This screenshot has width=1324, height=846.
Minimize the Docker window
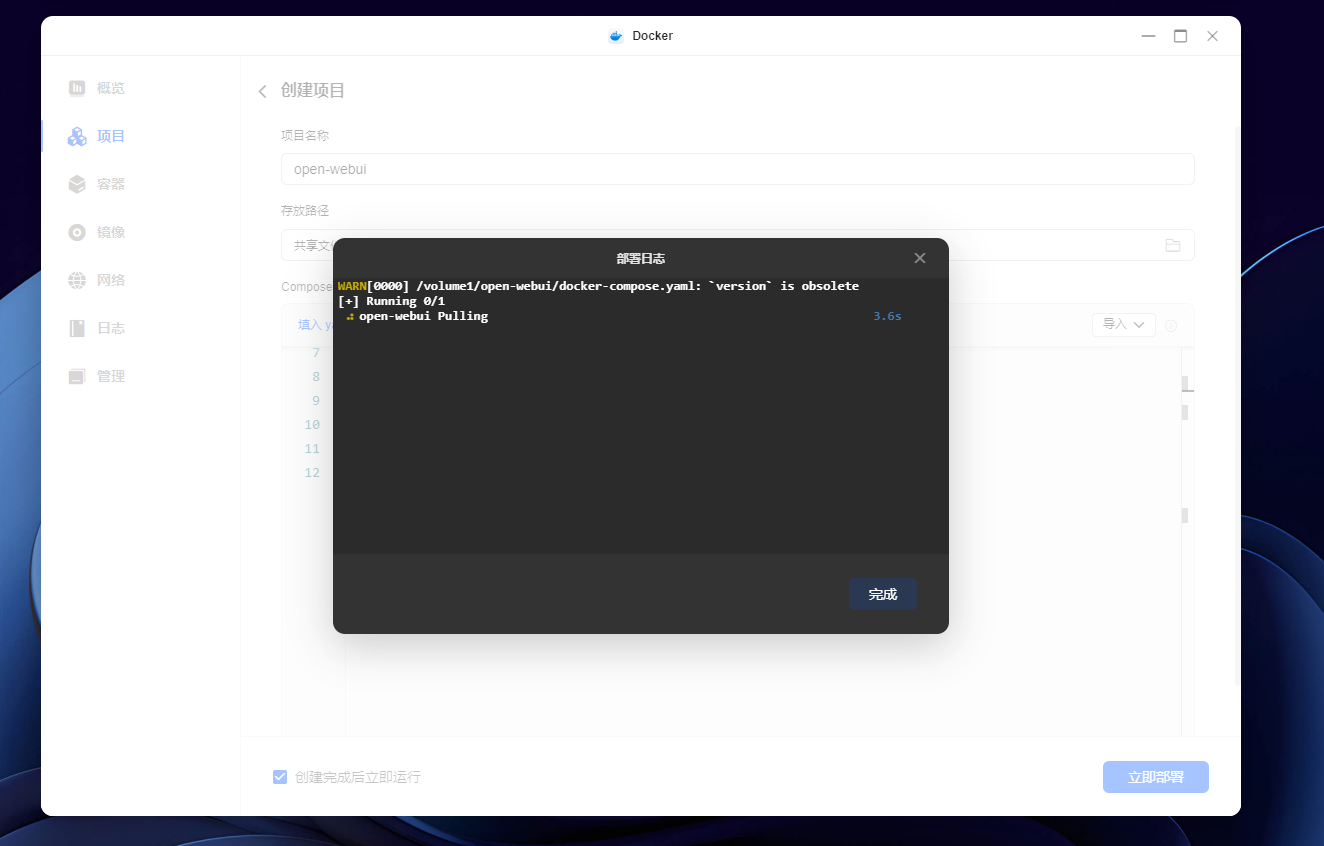(x=1149, y=36)
